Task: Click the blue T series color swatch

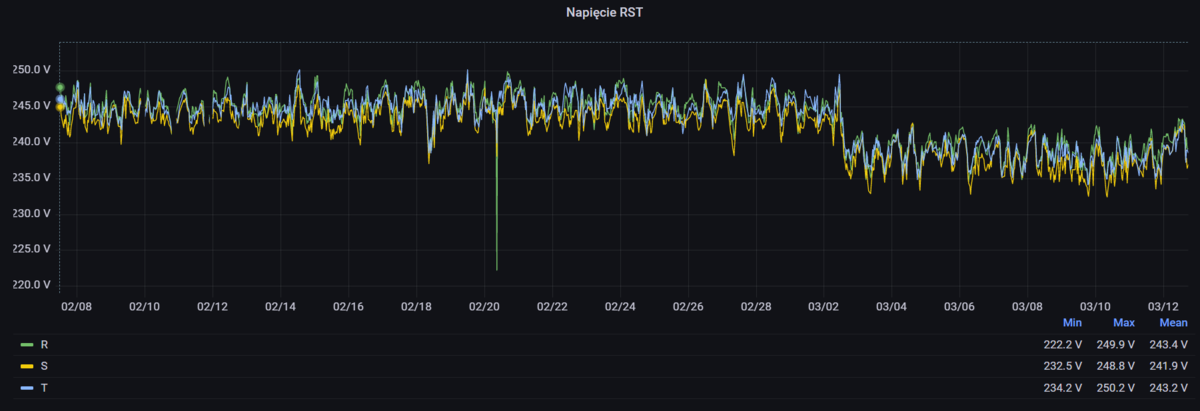Action: coord(27,387)
